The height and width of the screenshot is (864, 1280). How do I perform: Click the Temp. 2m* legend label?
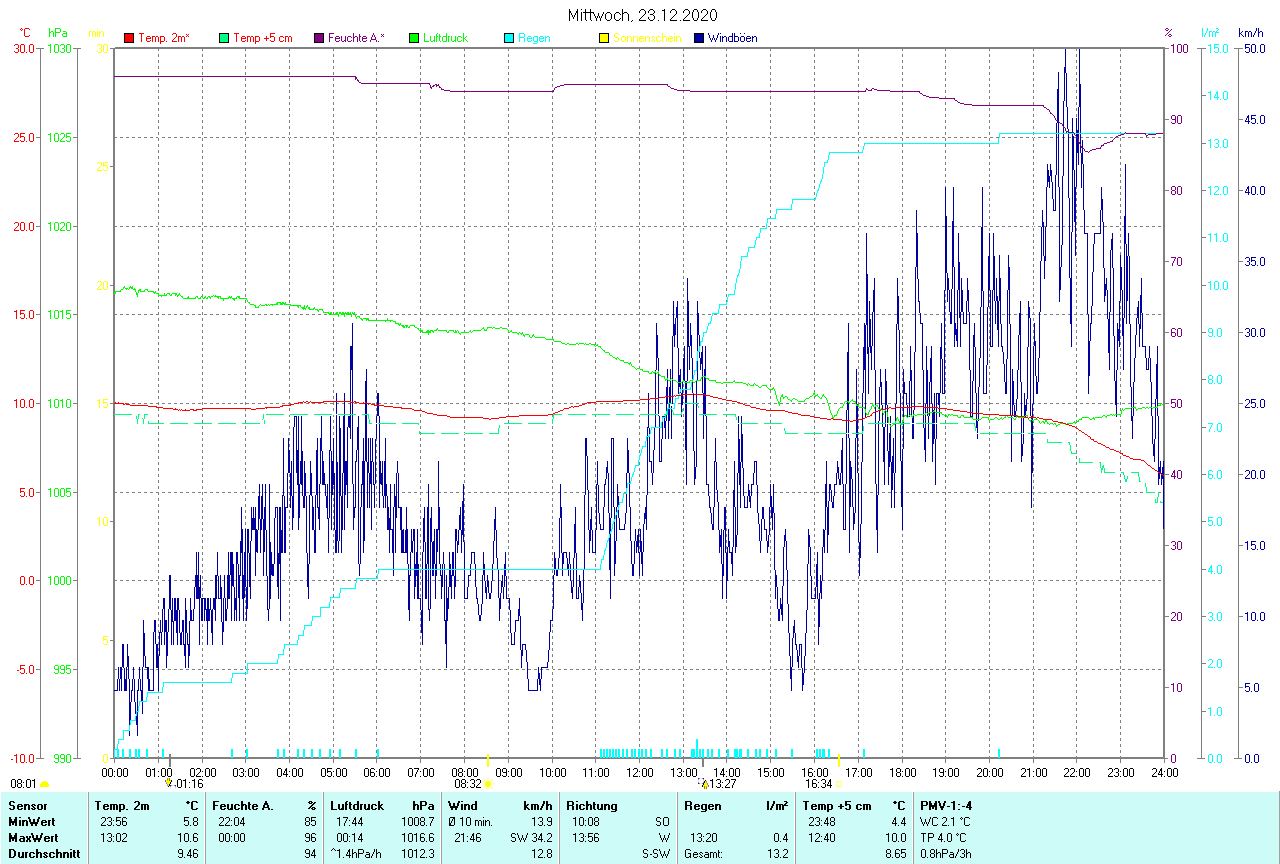(164, 38)
